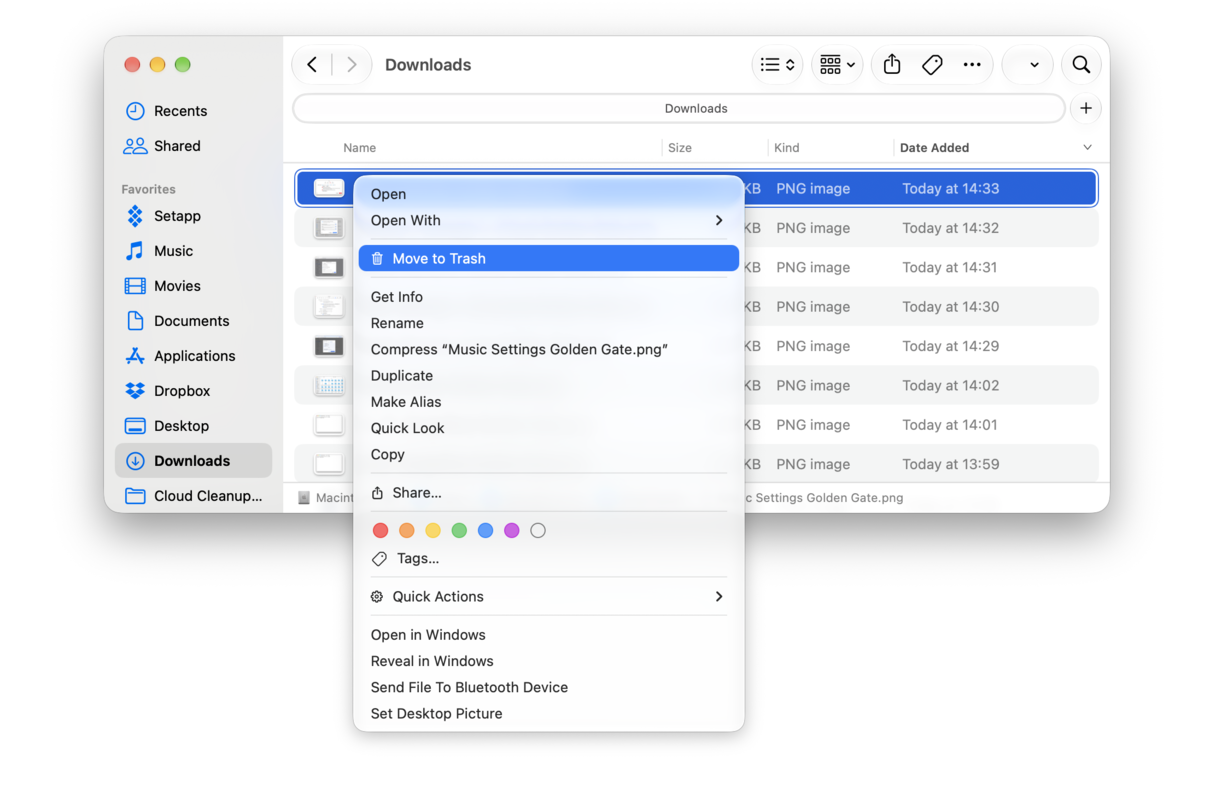The width and height of the screenshot is (1216, 806).
Task: Choose Share… in the context menu
Action: [548, 492]
